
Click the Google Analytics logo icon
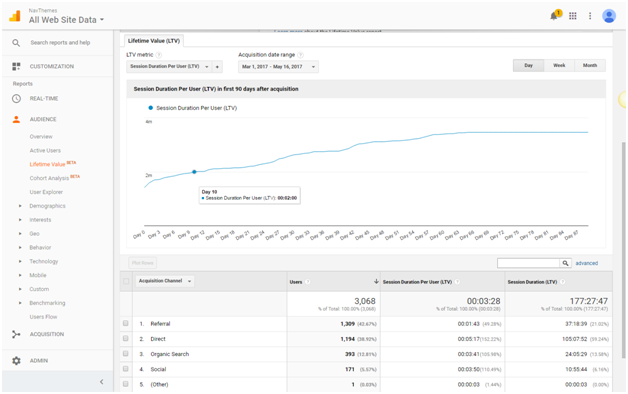pyautogui.click(x=15, y=16)
